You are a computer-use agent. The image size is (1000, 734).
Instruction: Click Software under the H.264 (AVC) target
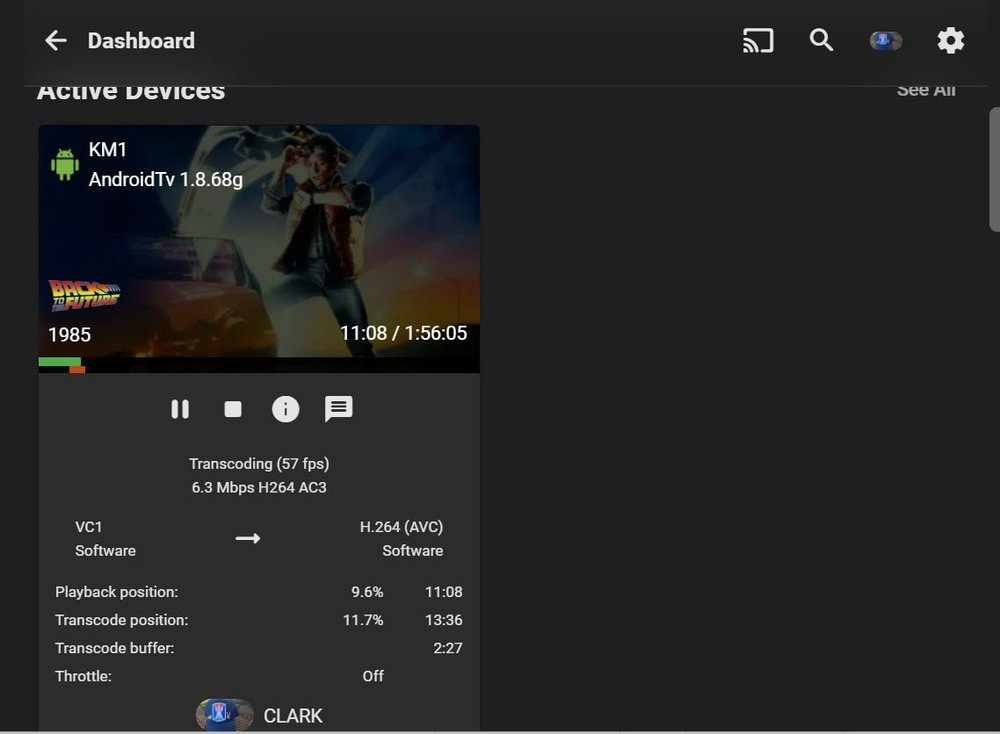pyautogui.click(x=413, y=550)
